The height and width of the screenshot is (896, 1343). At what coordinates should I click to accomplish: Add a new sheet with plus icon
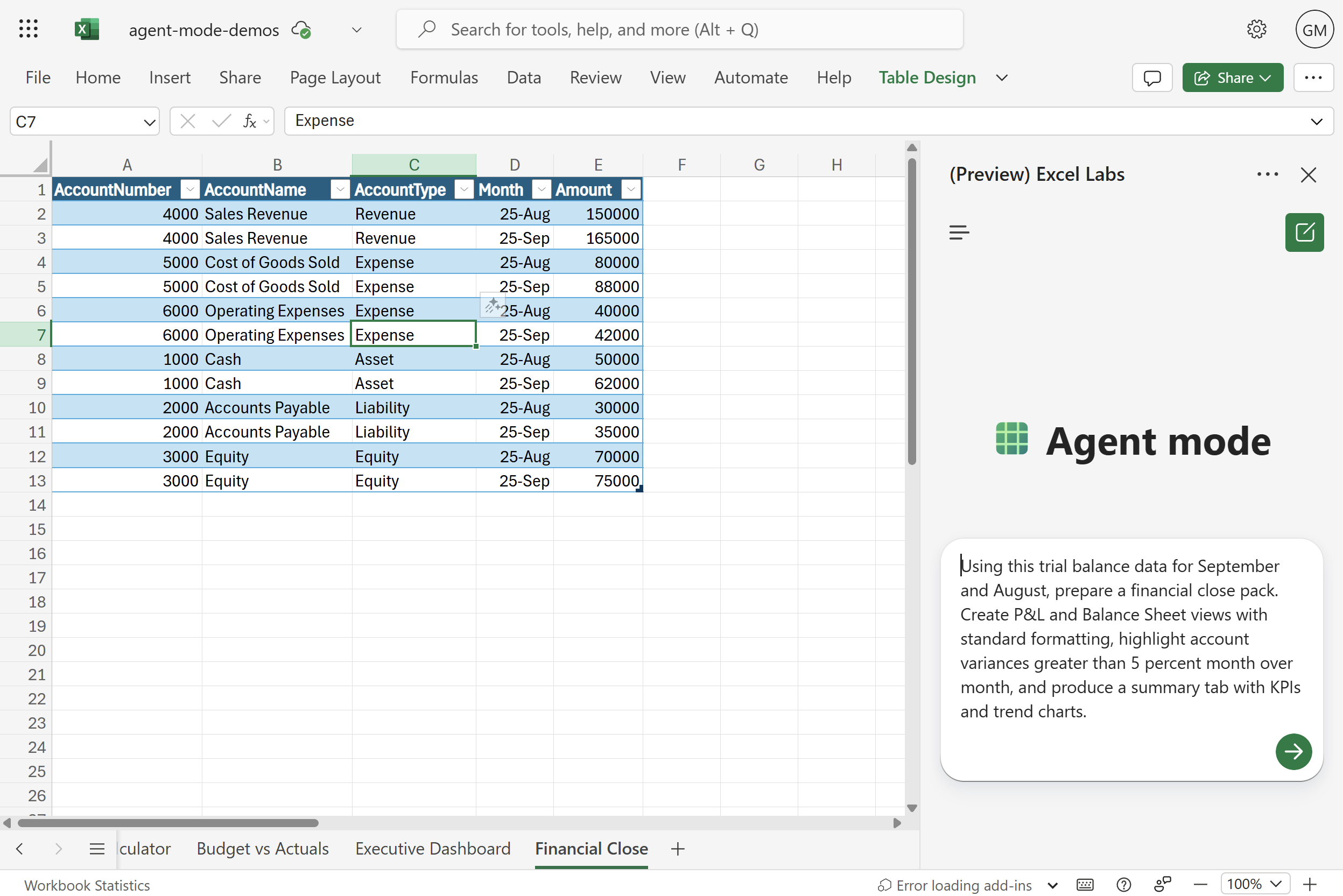pyautogui.click(x=678, y=849)
